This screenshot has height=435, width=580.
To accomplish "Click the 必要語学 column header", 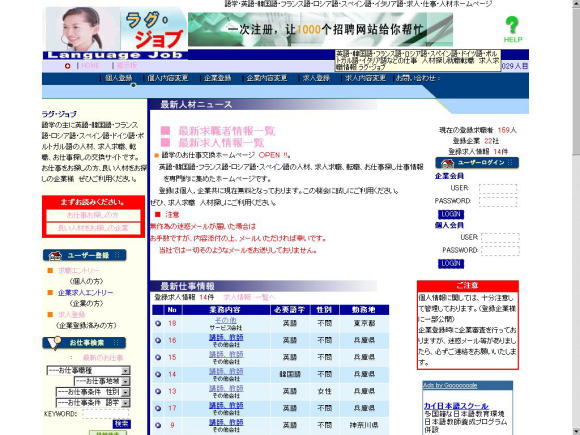I will 290,310.
